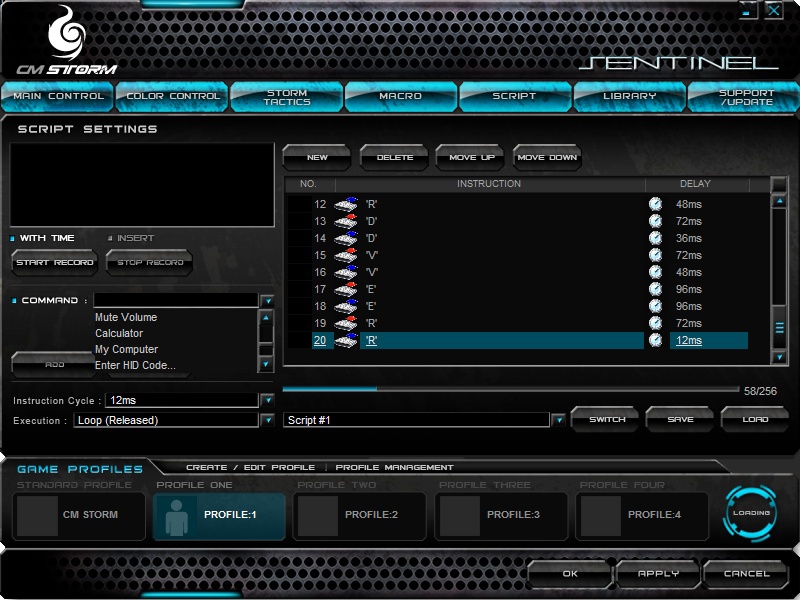The height and width of the screenshot is (600, 800).
Task: Select Profile:2 game profile
Action: pos(360,515)
